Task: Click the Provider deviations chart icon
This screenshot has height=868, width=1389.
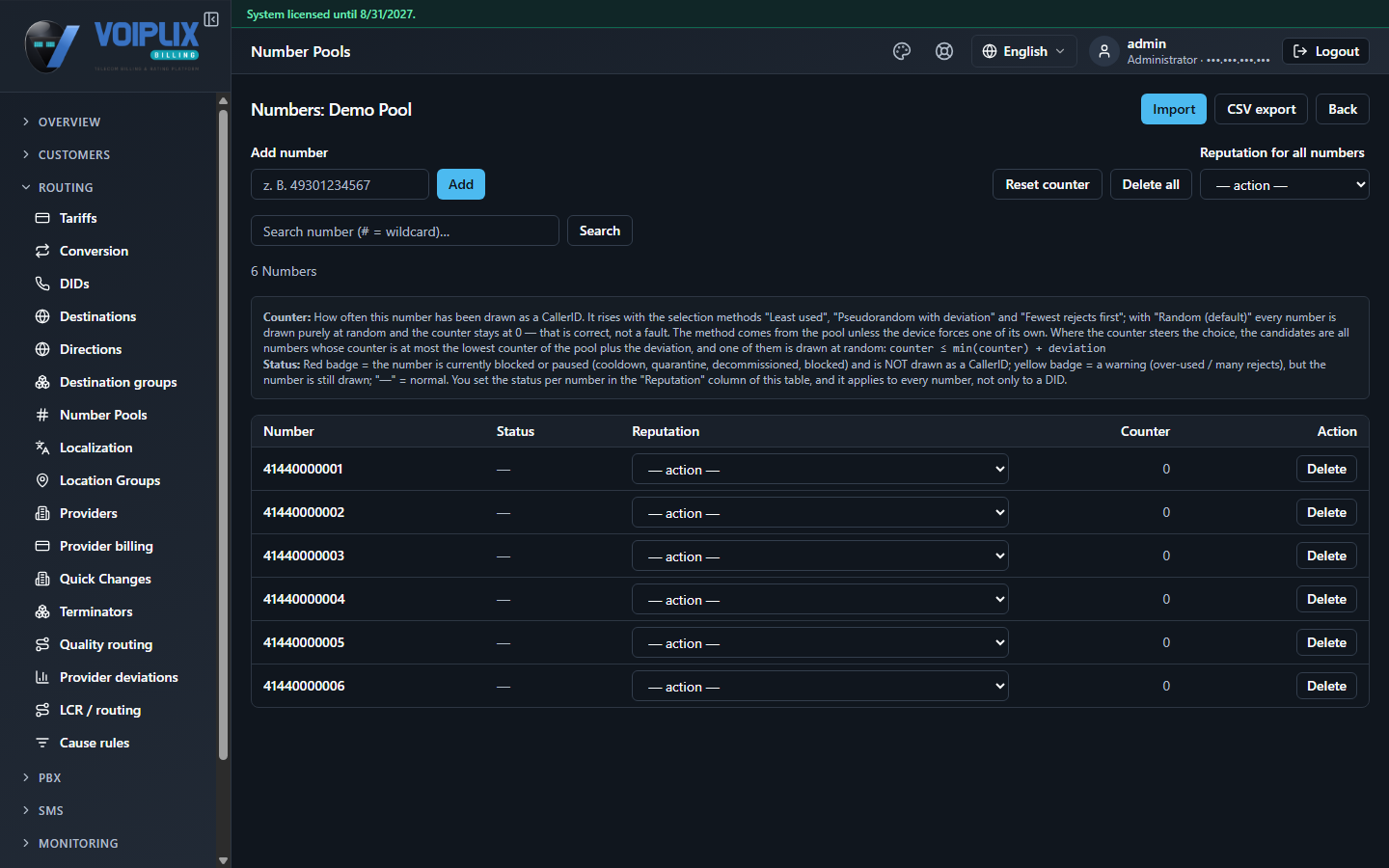Action: (42, 677)
